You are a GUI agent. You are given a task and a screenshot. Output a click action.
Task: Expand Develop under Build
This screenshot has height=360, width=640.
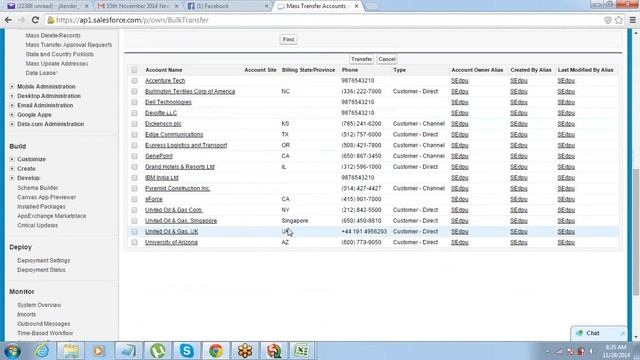coord(12,178)
